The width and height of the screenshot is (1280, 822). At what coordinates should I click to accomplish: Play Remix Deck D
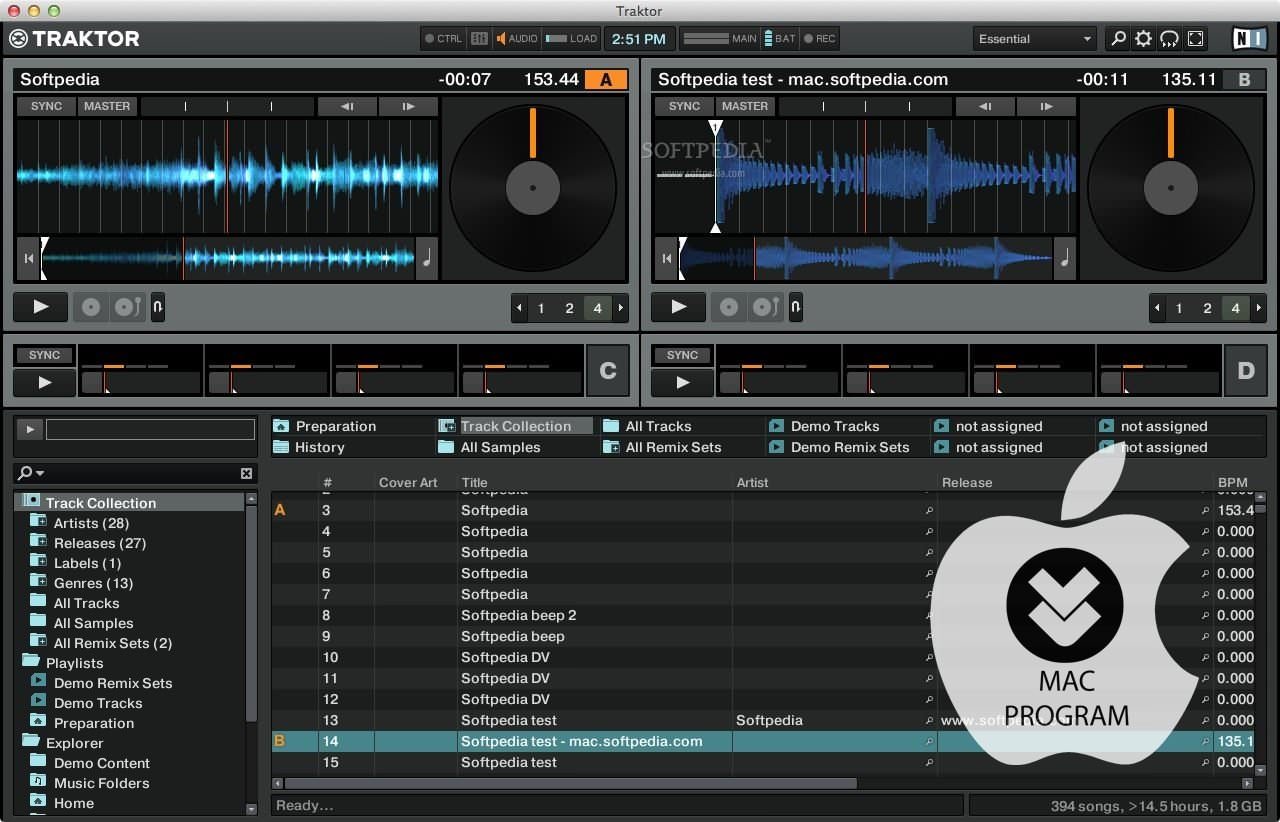click(682, 382)
